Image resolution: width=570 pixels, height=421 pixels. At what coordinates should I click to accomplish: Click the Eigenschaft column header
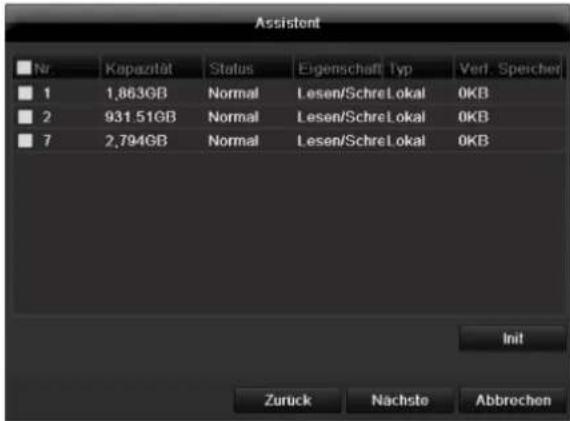click(339, 68)
